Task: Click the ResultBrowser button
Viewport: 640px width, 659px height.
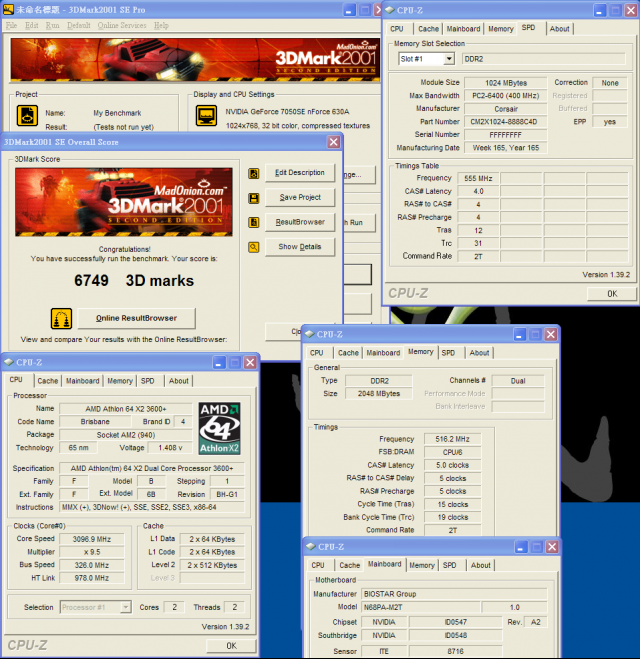Action: click(x=300, y=222)
